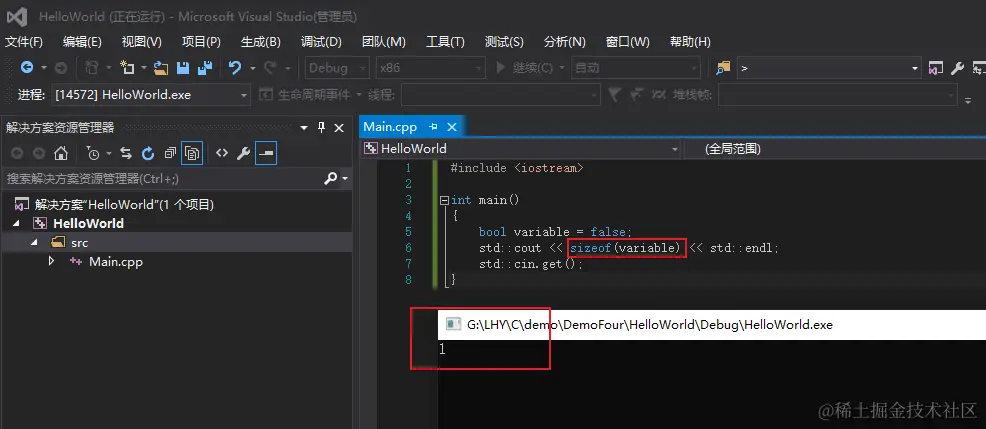This screenshot has width=986, height=429.
Task: Open the Debug configuration dropdown
Action: click(x=337, y=68)
